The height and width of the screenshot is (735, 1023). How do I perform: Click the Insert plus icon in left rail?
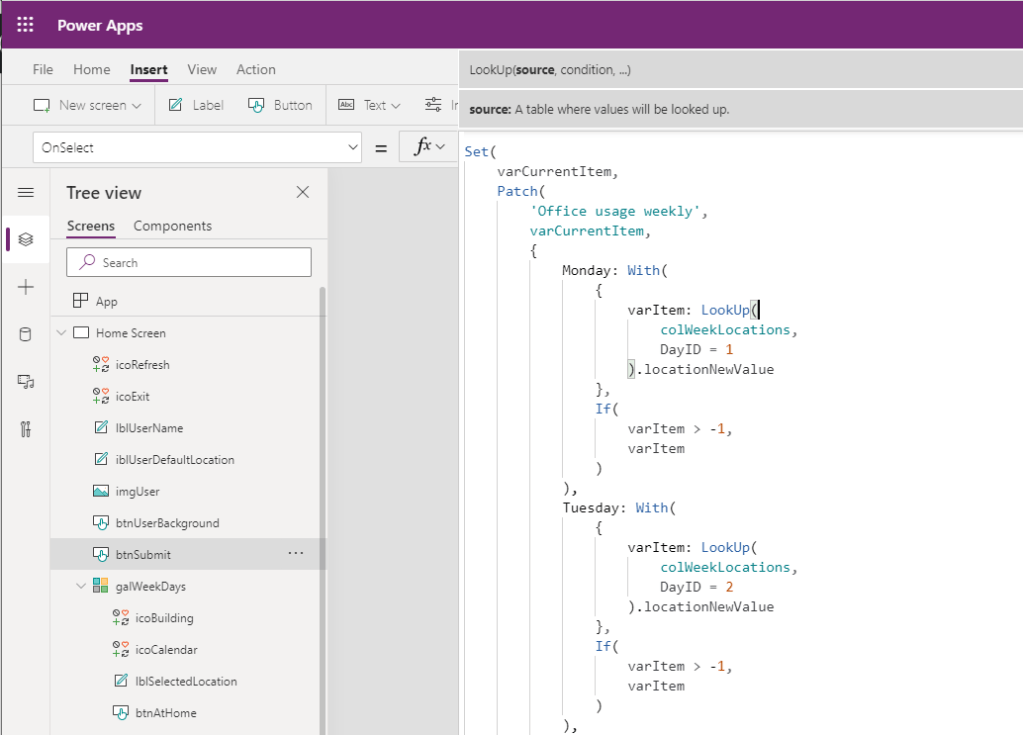click(26, 287)
